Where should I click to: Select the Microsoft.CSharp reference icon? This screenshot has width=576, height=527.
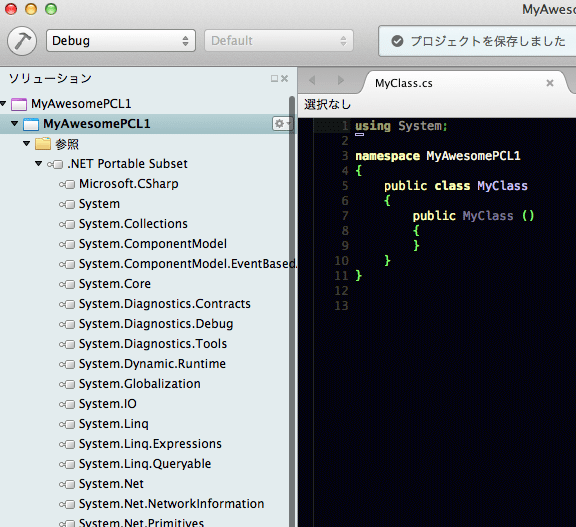(67, 184)
